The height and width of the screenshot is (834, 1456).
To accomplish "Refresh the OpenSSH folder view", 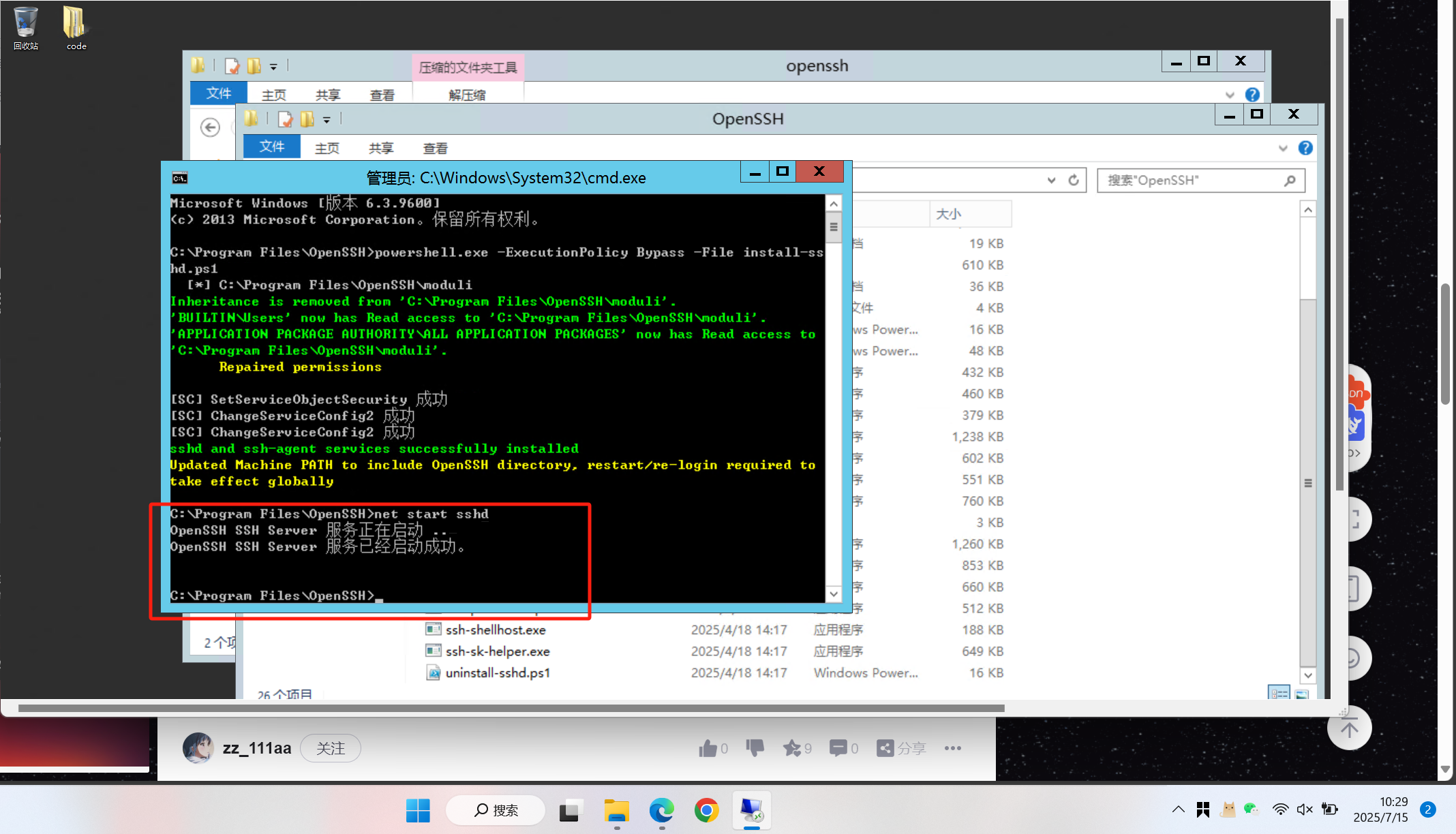I will pos(1074,180).
